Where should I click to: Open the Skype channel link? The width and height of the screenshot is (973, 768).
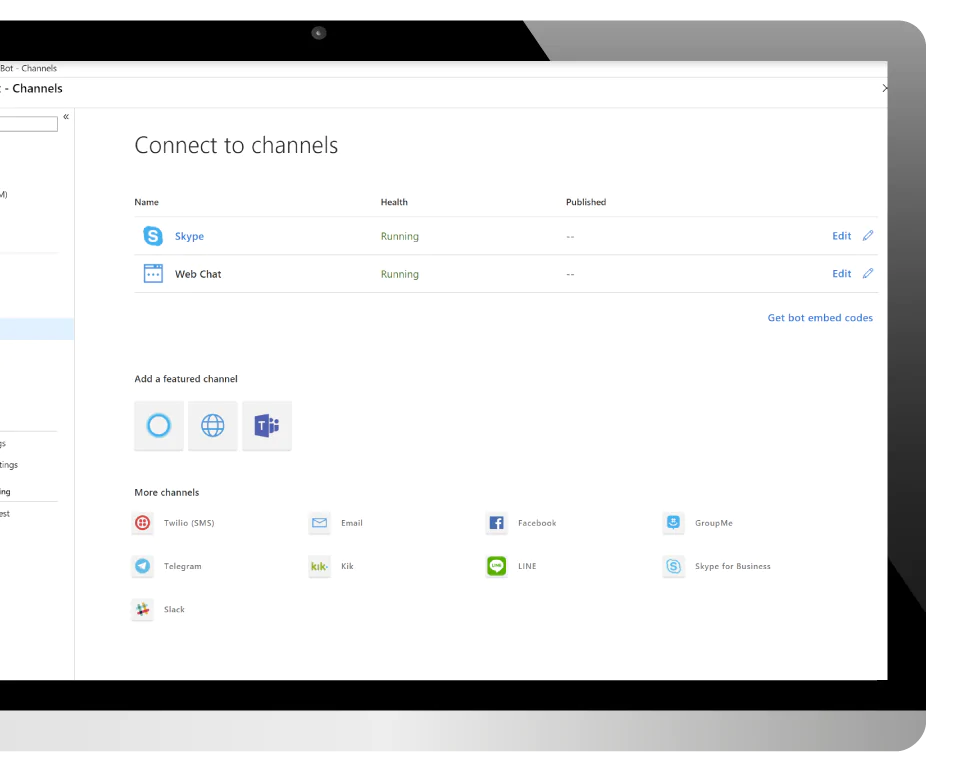(189, 236)
